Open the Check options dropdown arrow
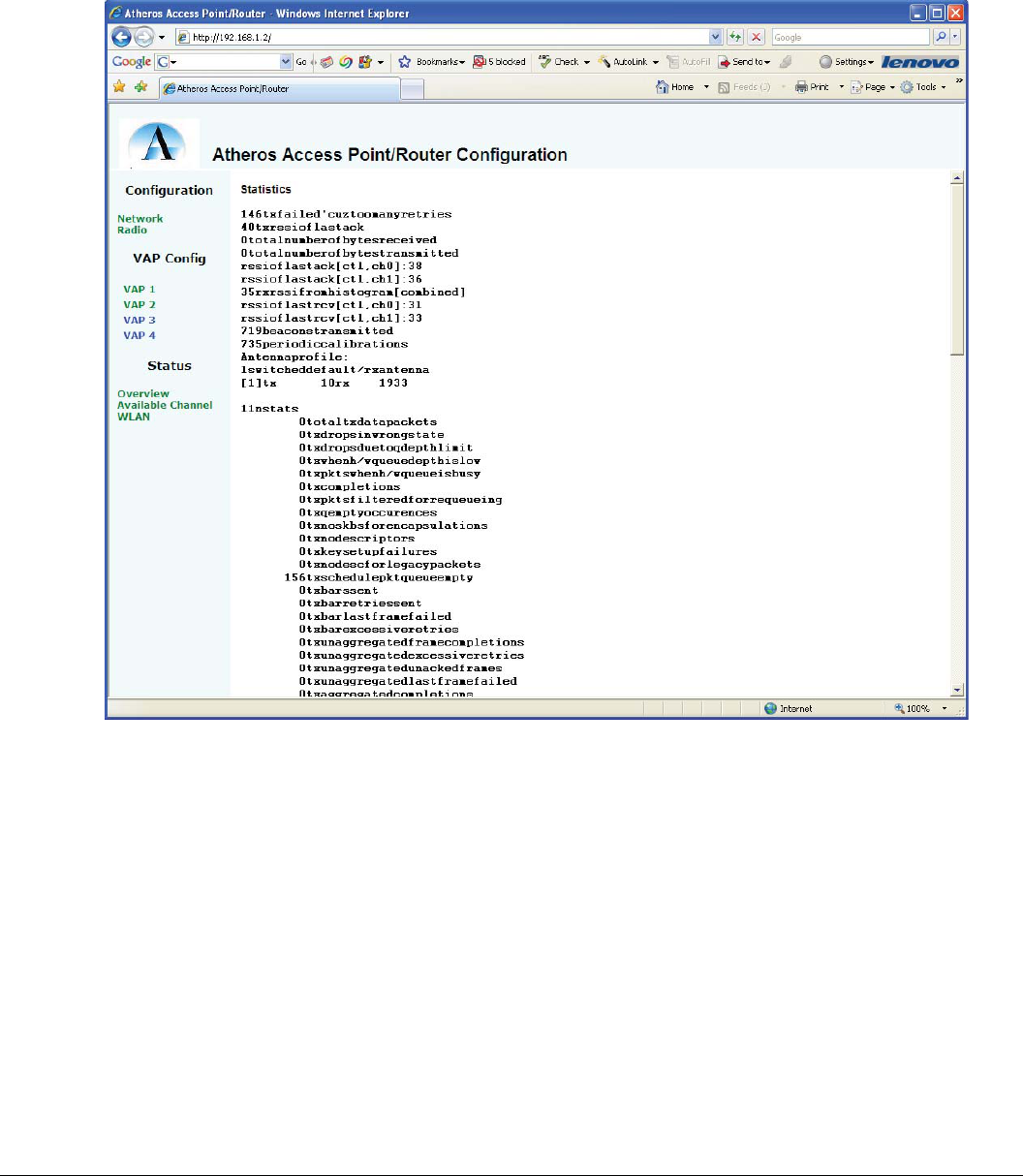Image resolution: width=1023 pixels, height=1176 pixels. tap(587, 62)
